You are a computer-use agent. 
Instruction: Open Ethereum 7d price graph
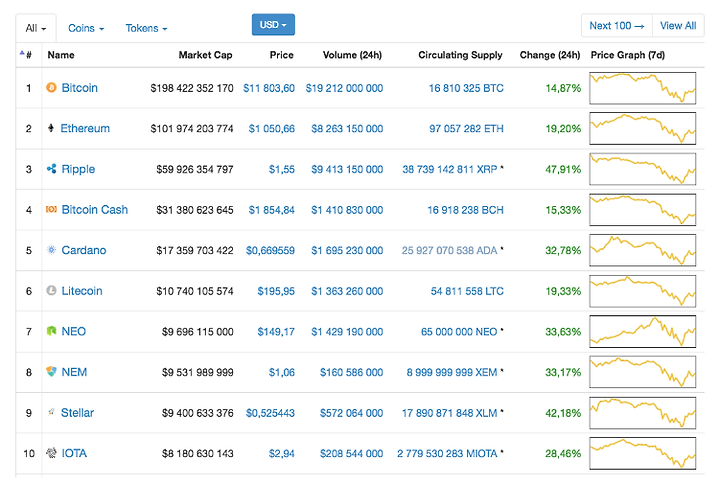[643, 128]
